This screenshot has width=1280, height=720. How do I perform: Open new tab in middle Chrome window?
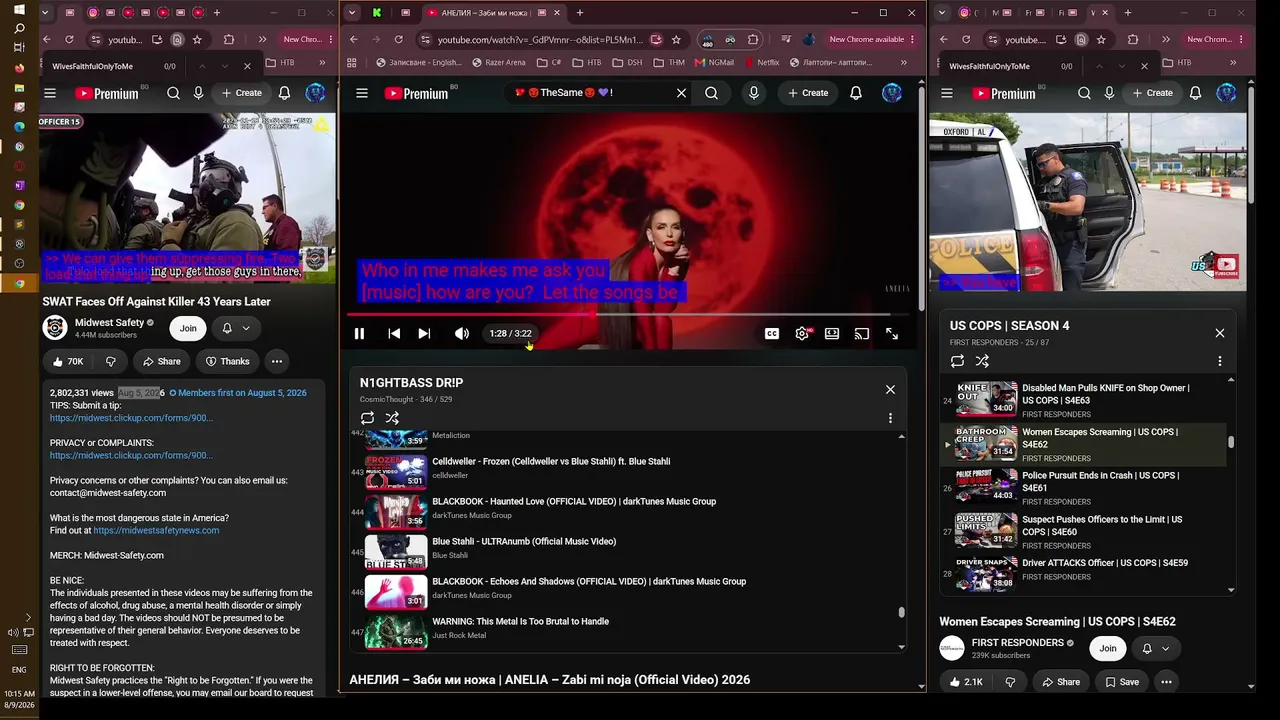[x=580, y=13]
